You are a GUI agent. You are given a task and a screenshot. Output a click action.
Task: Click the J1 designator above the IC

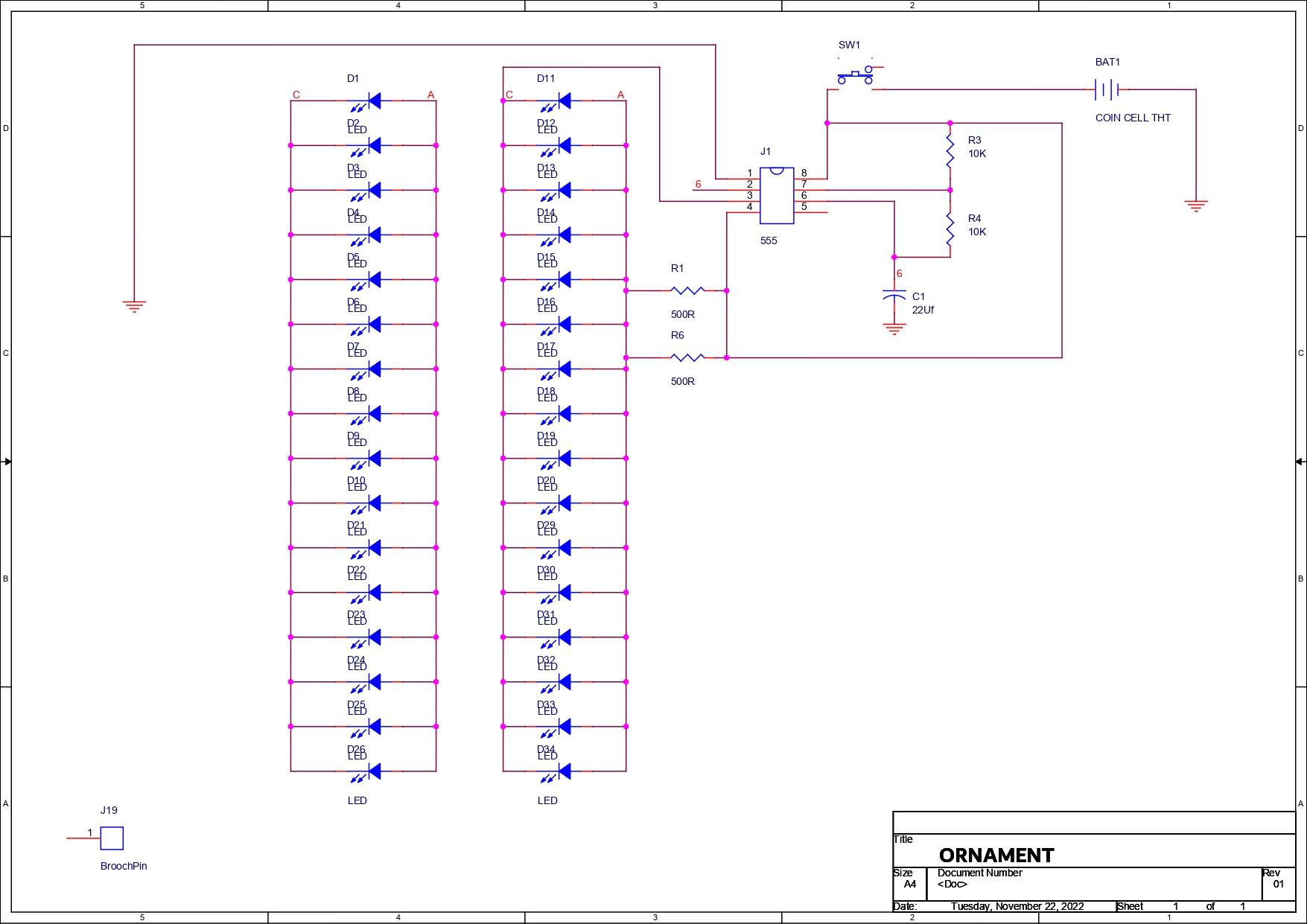tap(766, 151)
